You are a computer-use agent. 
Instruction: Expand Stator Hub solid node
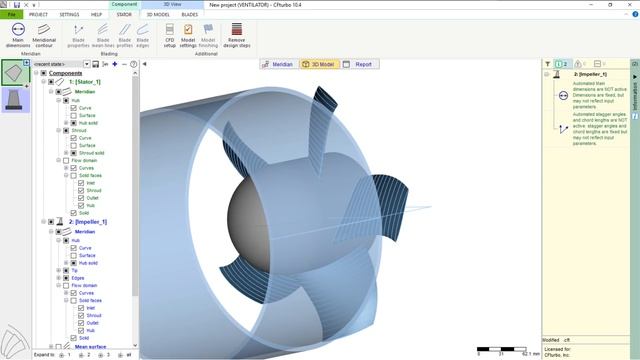[x=66, y=123]
